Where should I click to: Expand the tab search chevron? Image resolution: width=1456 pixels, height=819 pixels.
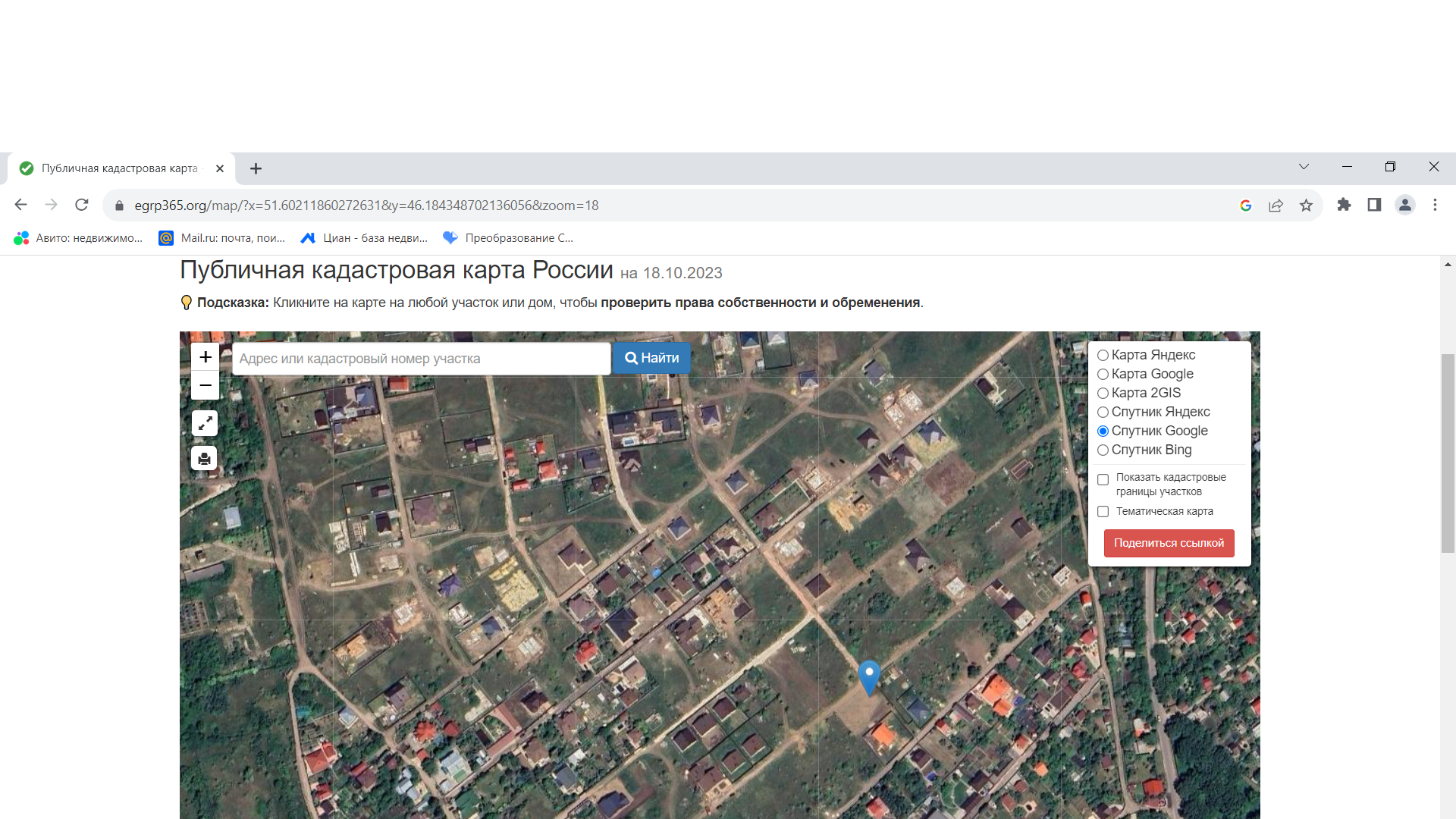click(x=1304, y=167)
